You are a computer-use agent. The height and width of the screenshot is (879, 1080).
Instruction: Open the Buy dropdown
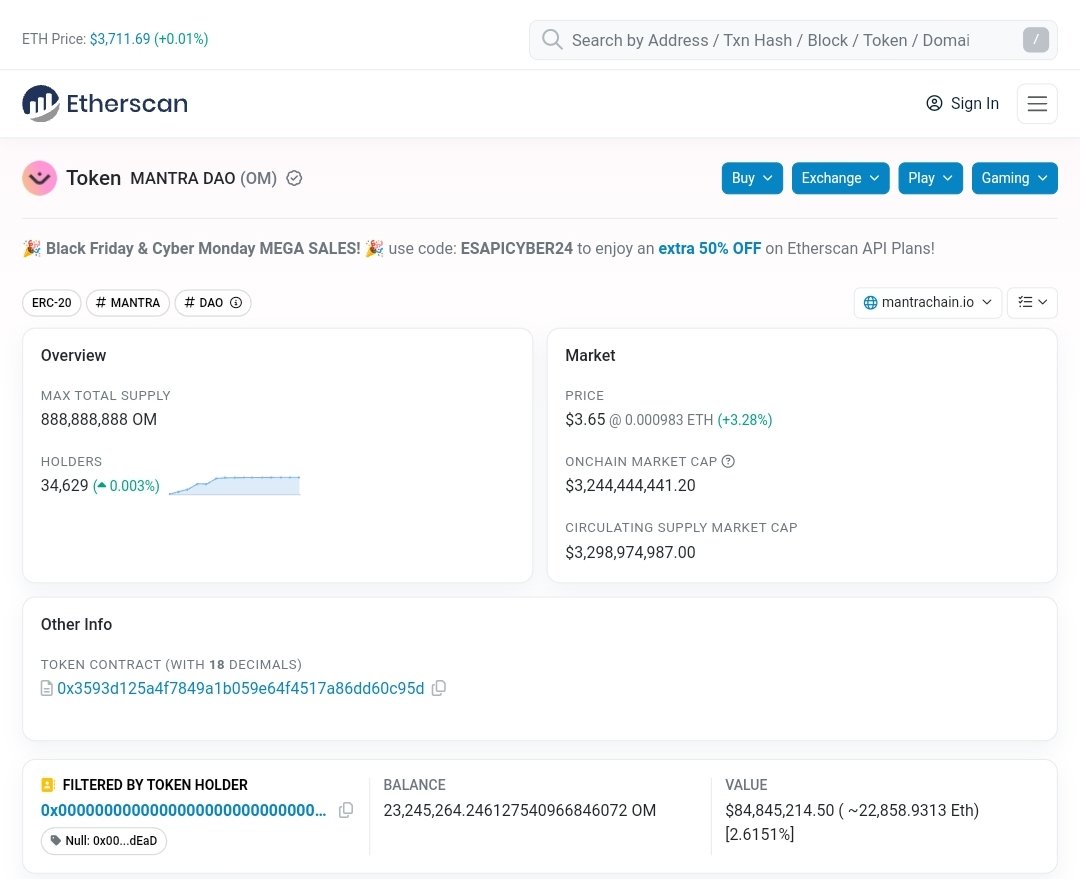pyautogui.click(x=752, y=178)
